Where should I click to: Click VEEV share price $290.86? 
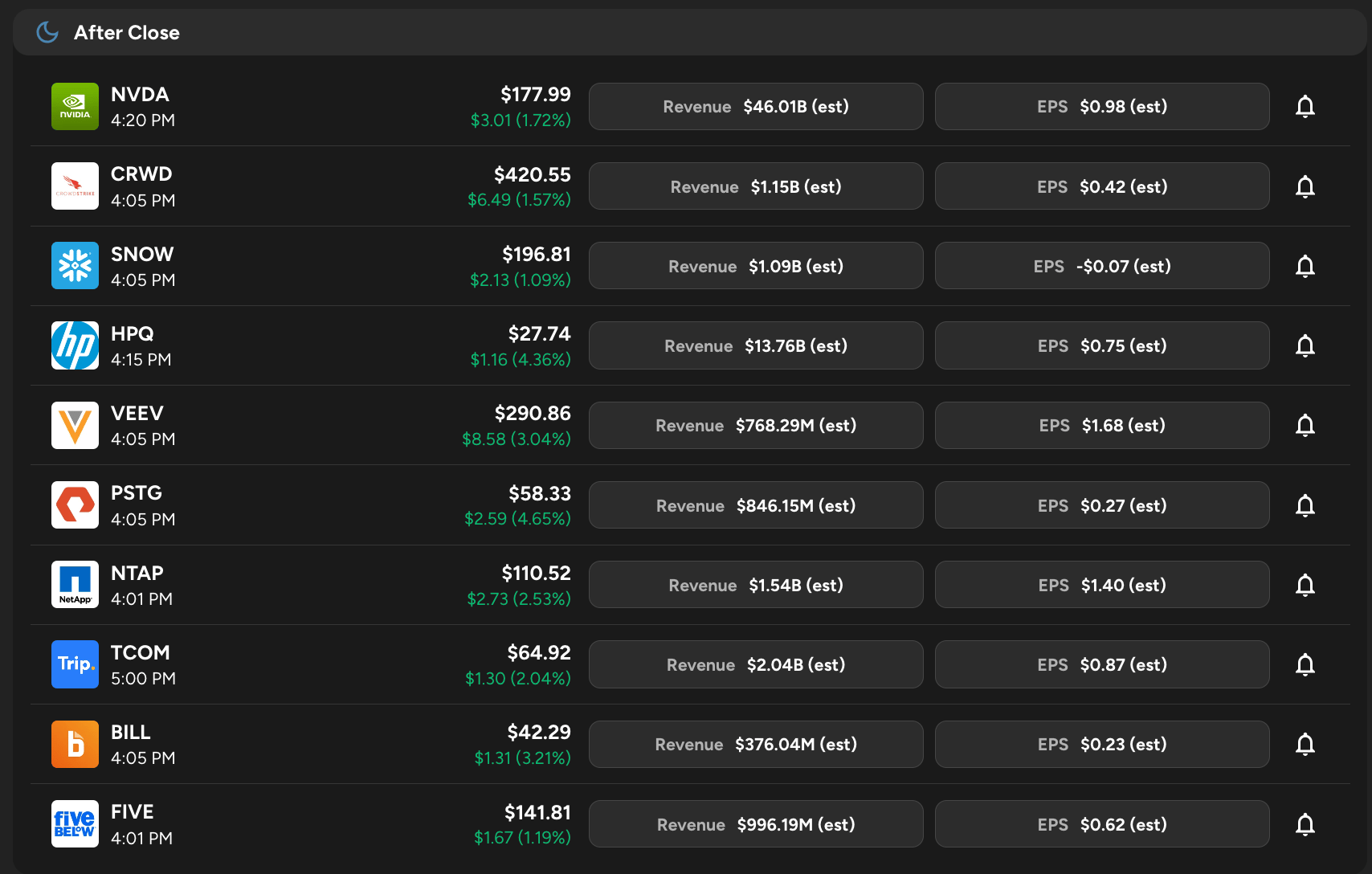pos(533,413)
